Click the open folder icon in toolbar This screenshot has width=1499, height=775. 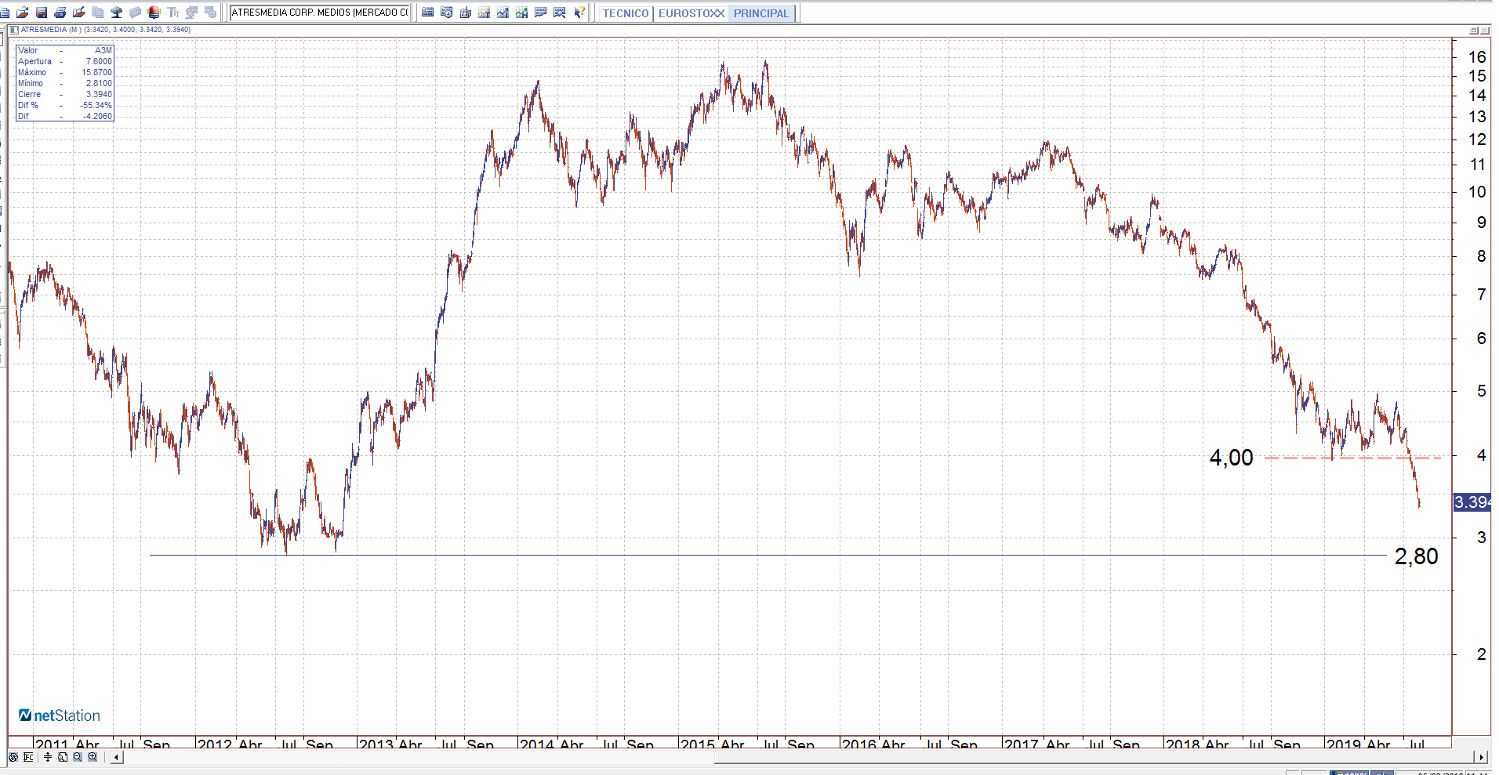click(21, 13)
